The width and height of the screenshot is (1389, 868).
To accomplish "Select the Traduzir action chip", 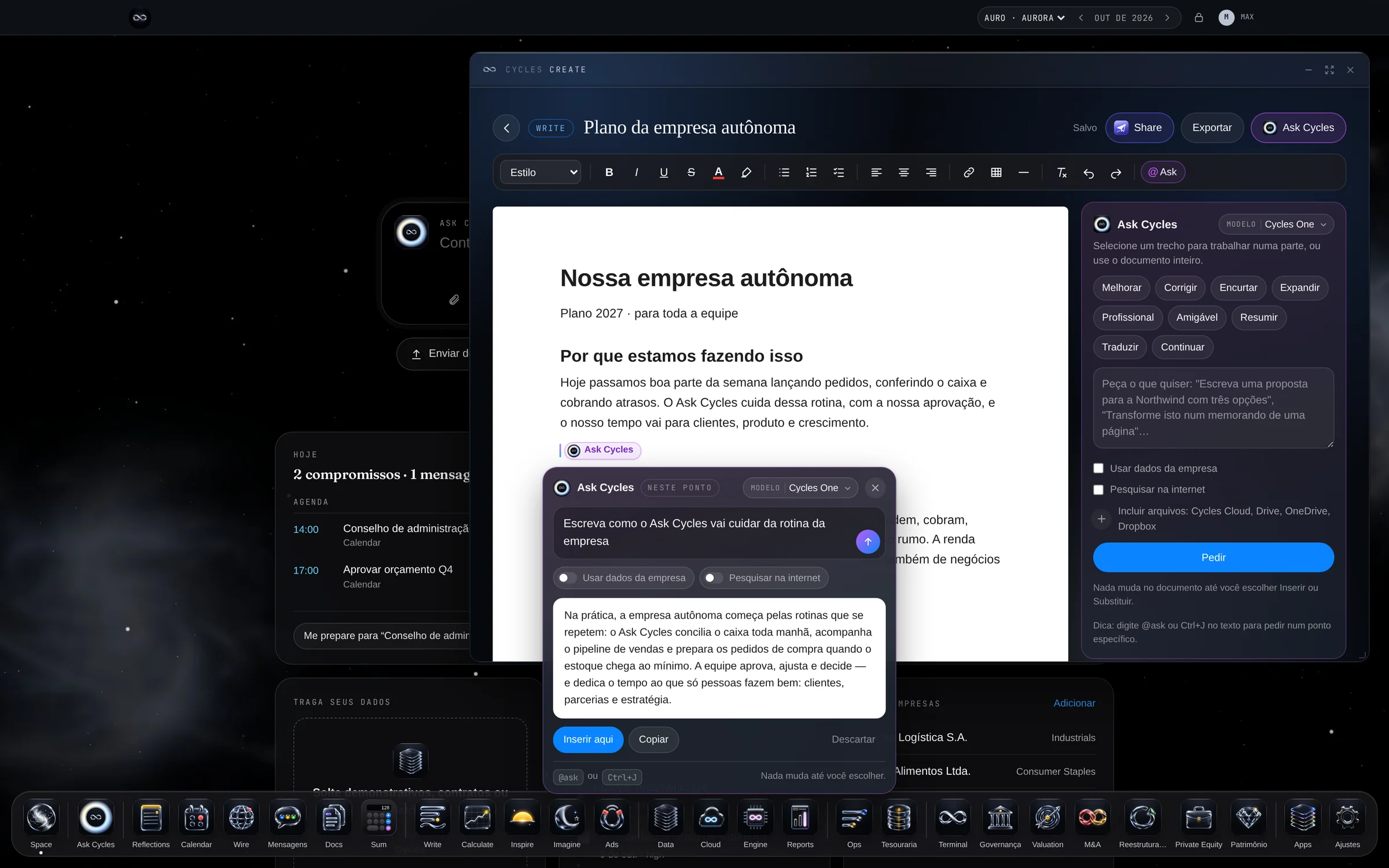I will (x=1120, y=347).
